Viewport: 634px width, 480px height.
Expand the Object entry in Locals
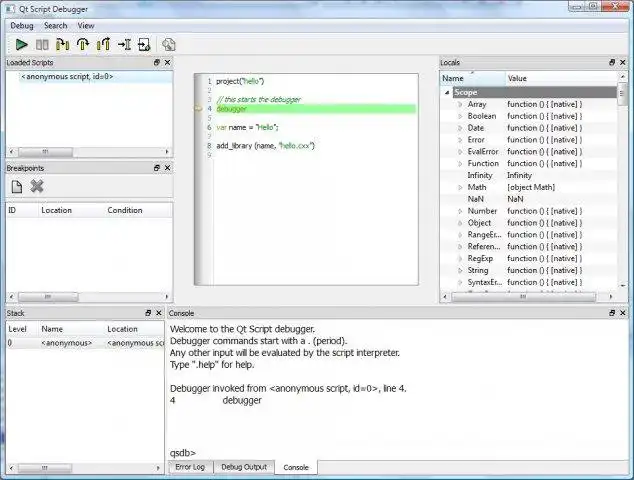tap(460, 223)
